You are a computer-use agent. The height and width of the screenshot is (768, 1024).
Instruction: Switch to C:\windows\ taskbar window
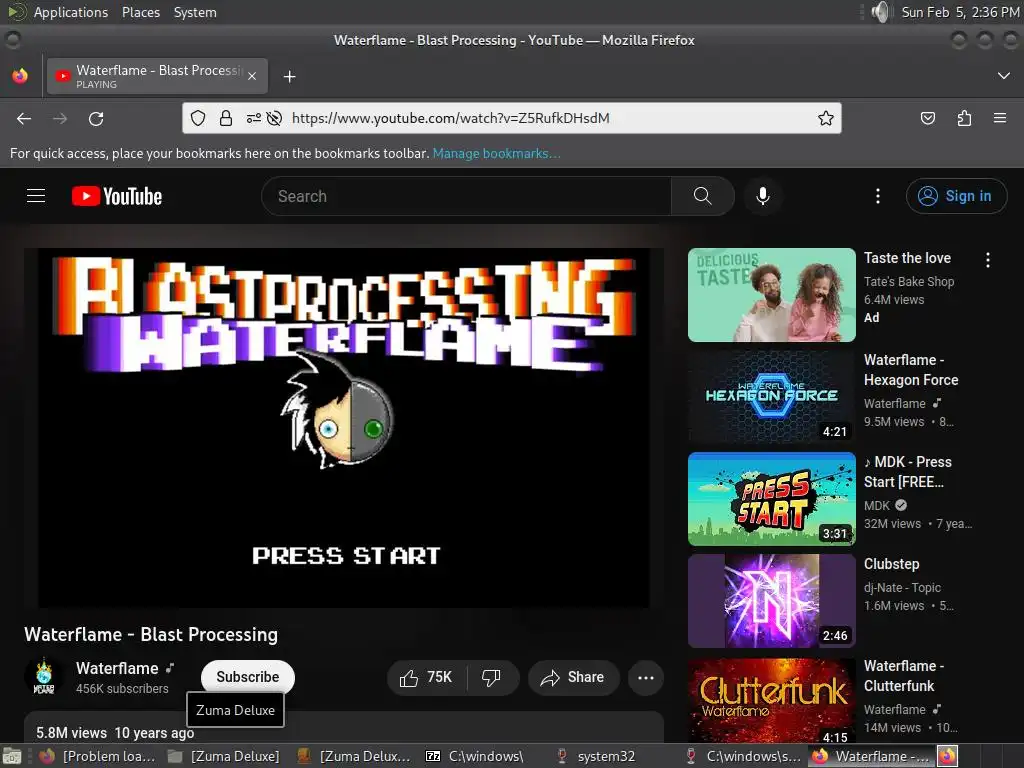pyautogui.click(x=474, y=756)
